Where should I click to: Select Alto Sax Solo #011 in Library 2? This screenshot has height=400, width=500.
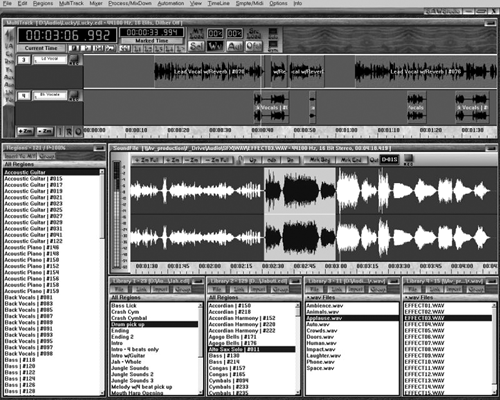click(252, 349)
